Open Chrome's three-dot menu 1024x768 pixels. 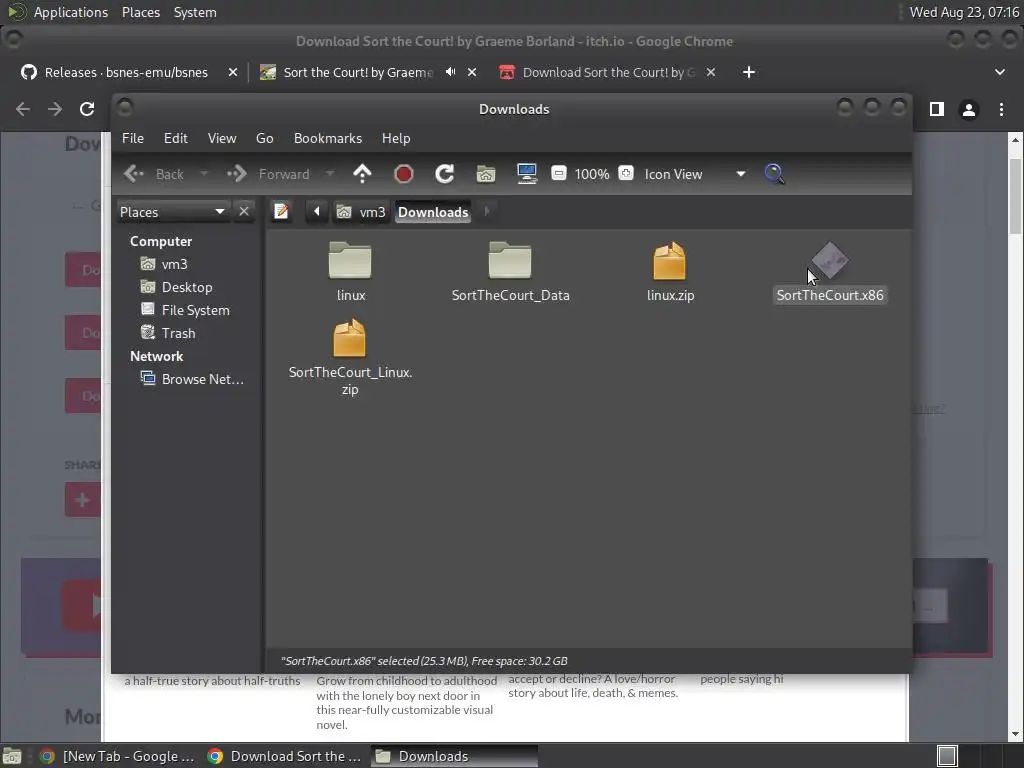click(x=1001, y=109)
